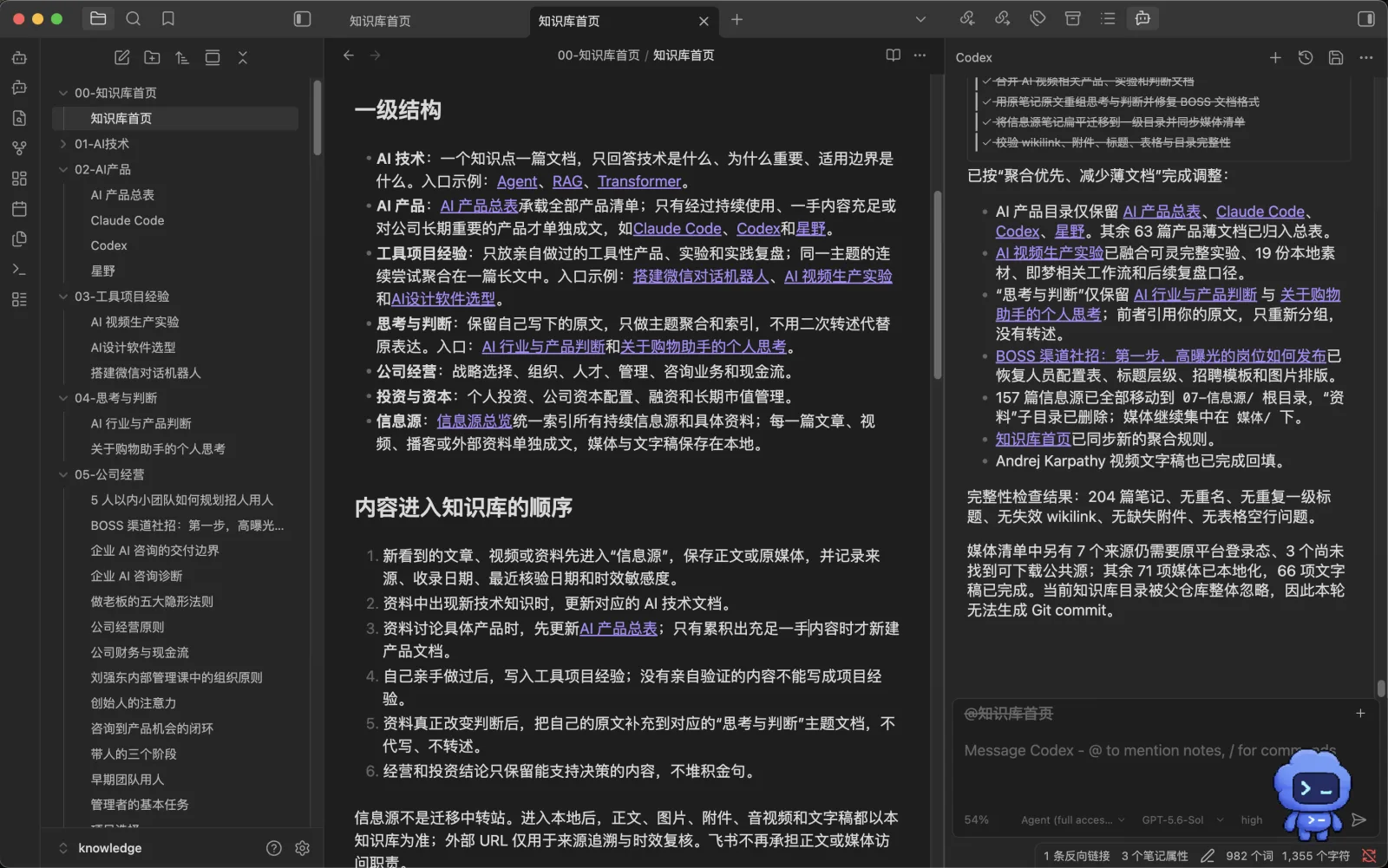
Task: Open the outline list tab icon
Action: coord(1108,18)
